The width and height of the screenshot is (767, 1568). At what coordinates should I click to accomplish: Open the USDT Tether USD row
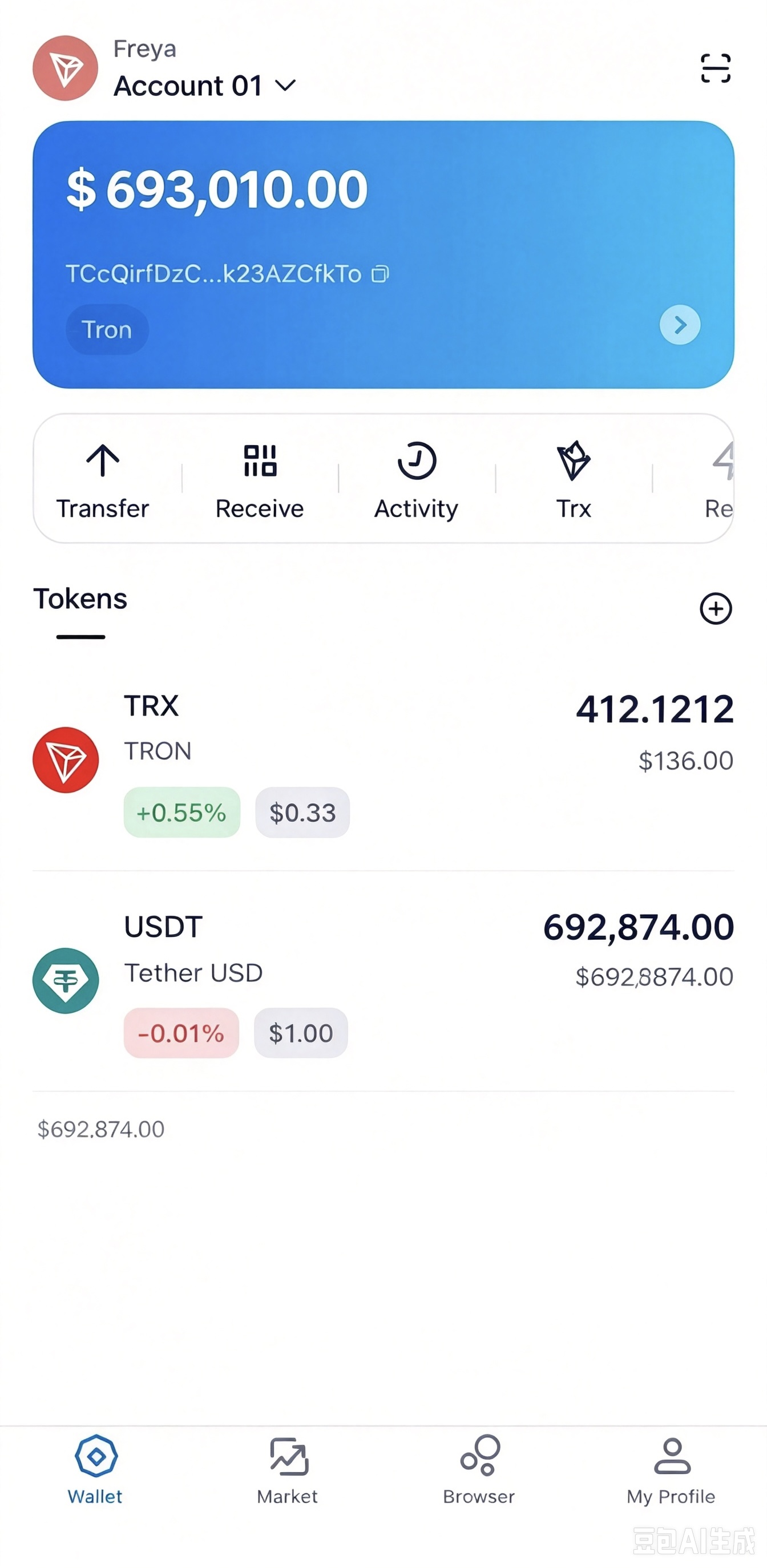pos(383,984)
